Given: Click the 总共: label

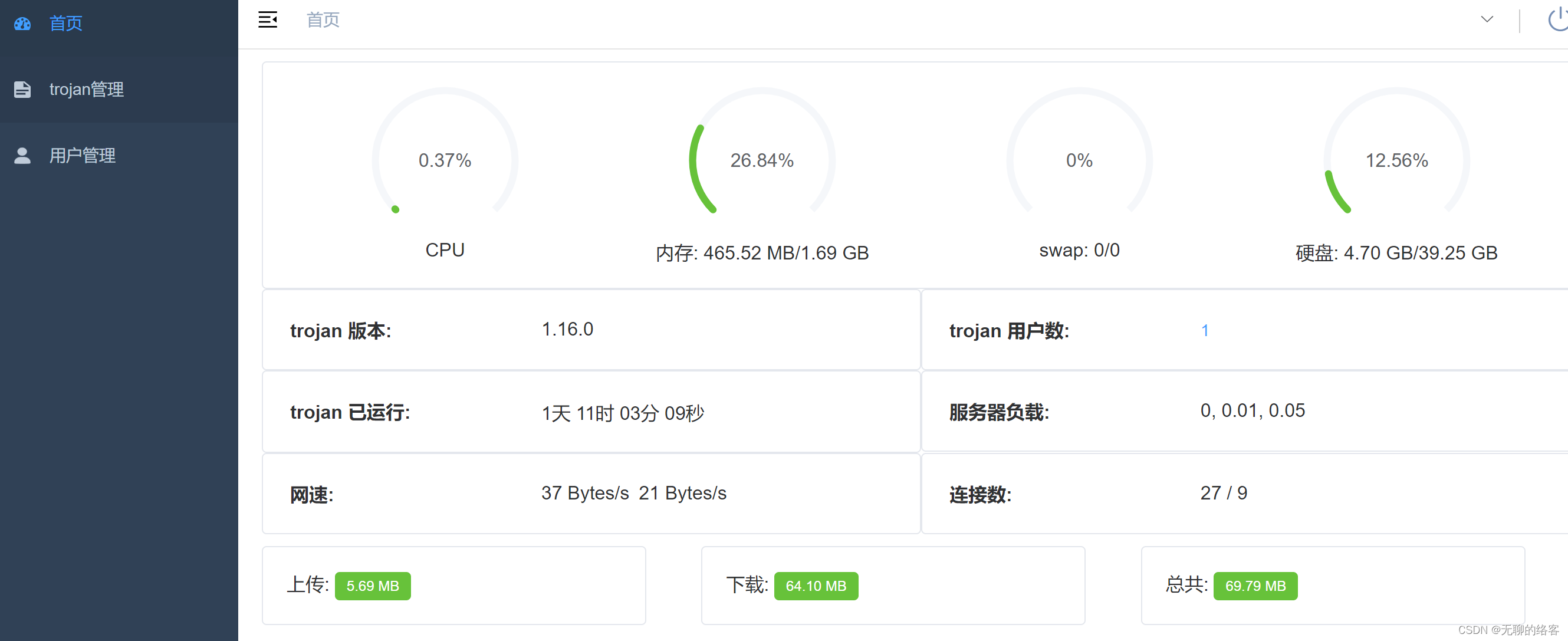Looking at the screenshot, I should [1186, 584].
